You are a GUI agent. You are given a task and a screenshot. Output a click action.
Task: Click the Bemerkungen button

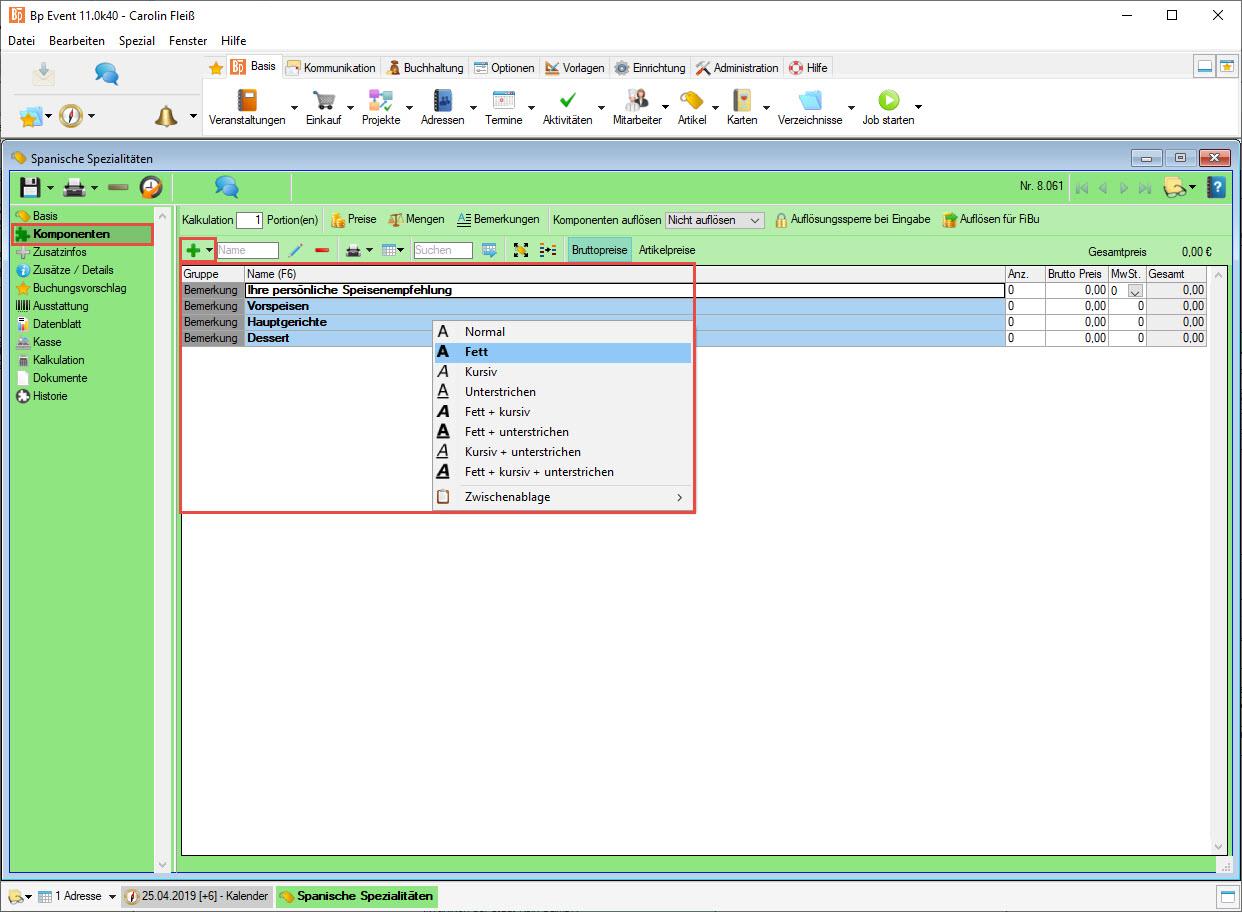[498, 219]
